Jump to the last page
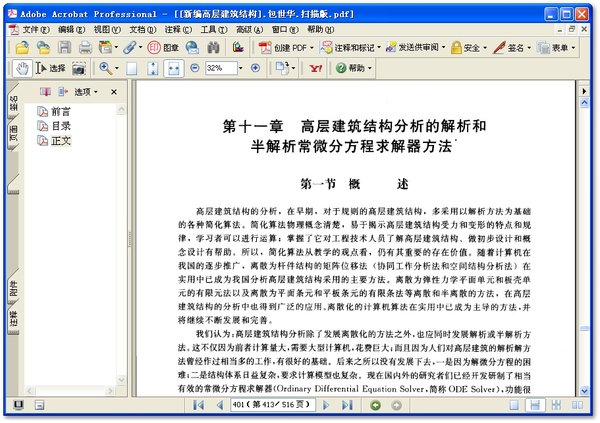This screenshot has height=423, width=600. click(x=347, y=405)
